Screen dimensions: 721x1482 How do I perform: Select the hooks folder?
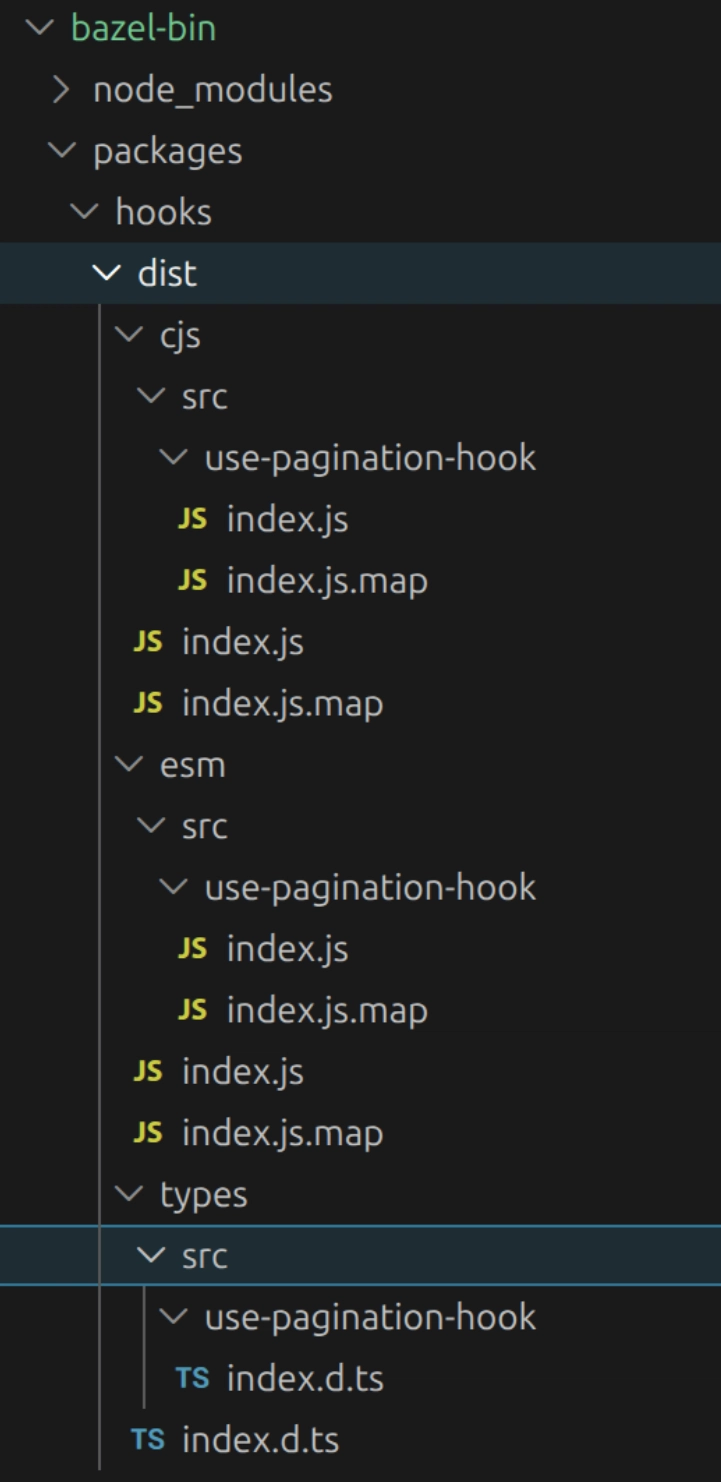click(163, 212)
